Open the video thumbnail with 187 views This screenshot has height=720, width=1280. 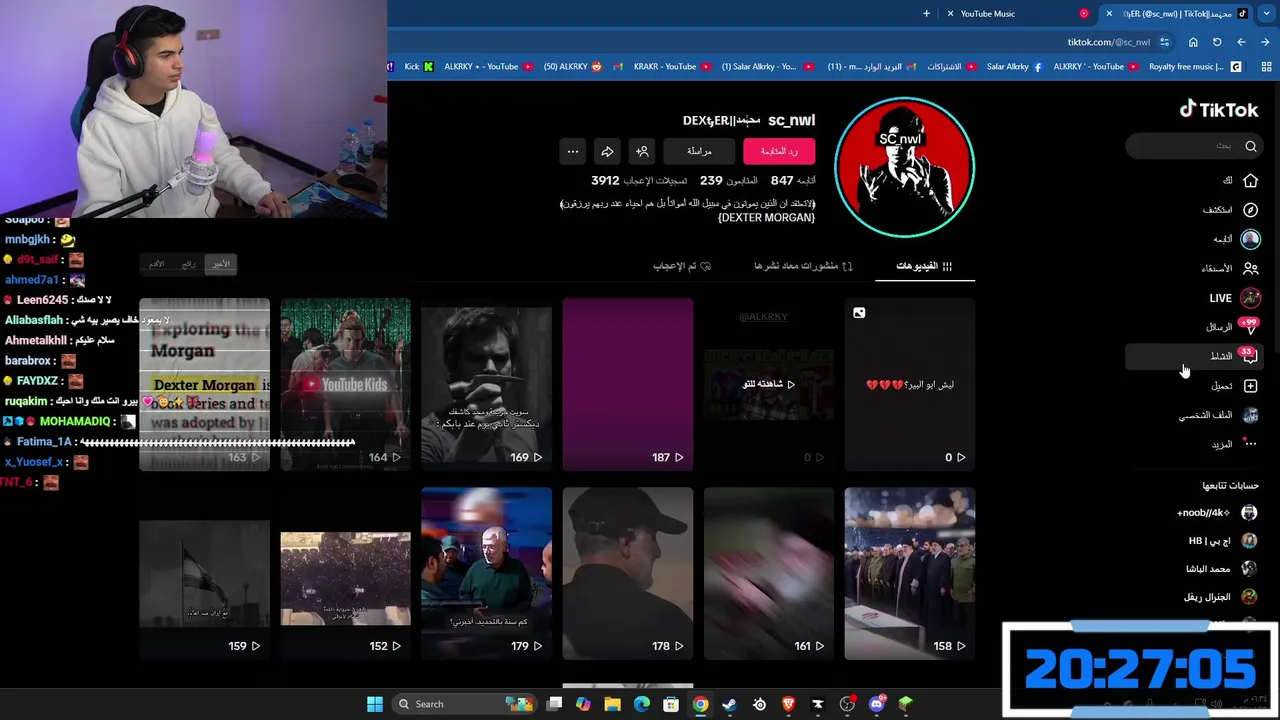tap(628, 384)
